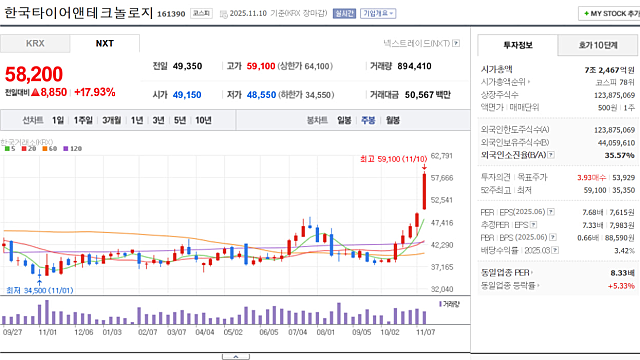Viewport: 640px width, 360px height.
Task: Click calendar icon before 2025.11.10 date
Action: point(224,14)
